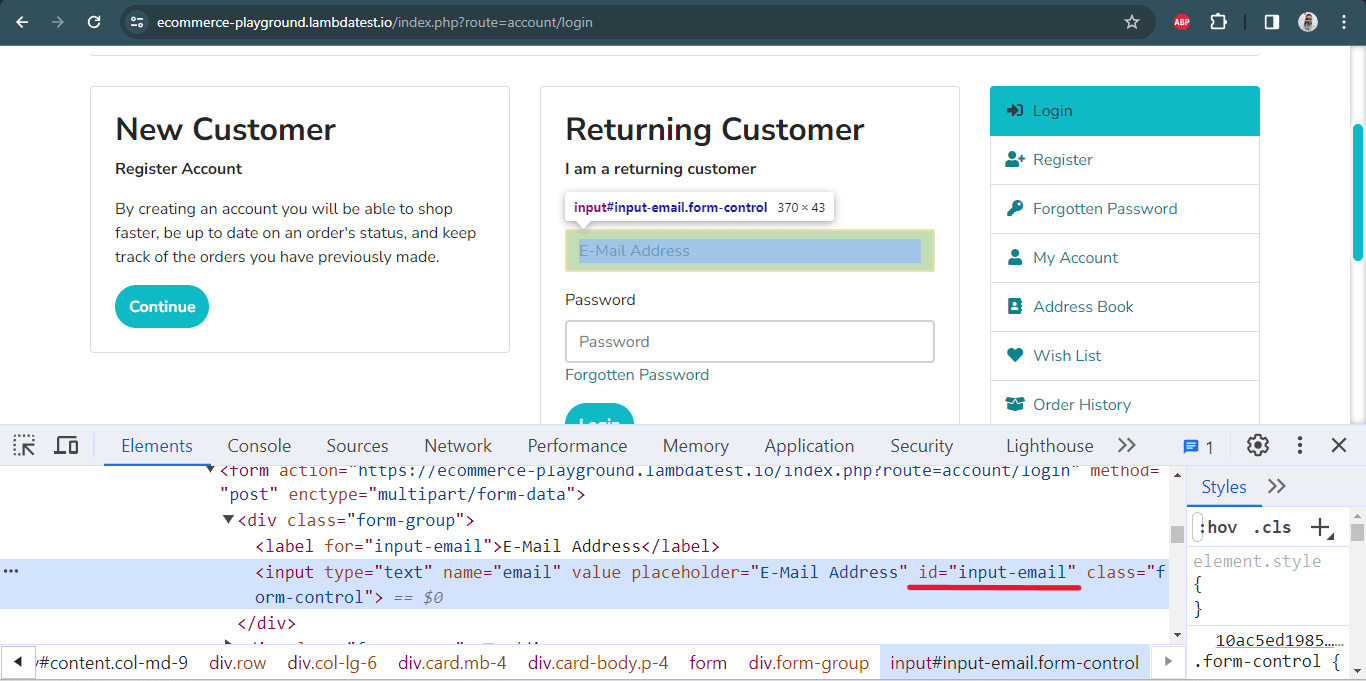
Task: Click the new style rule plus icon
Action: (x=1322, y=526)
